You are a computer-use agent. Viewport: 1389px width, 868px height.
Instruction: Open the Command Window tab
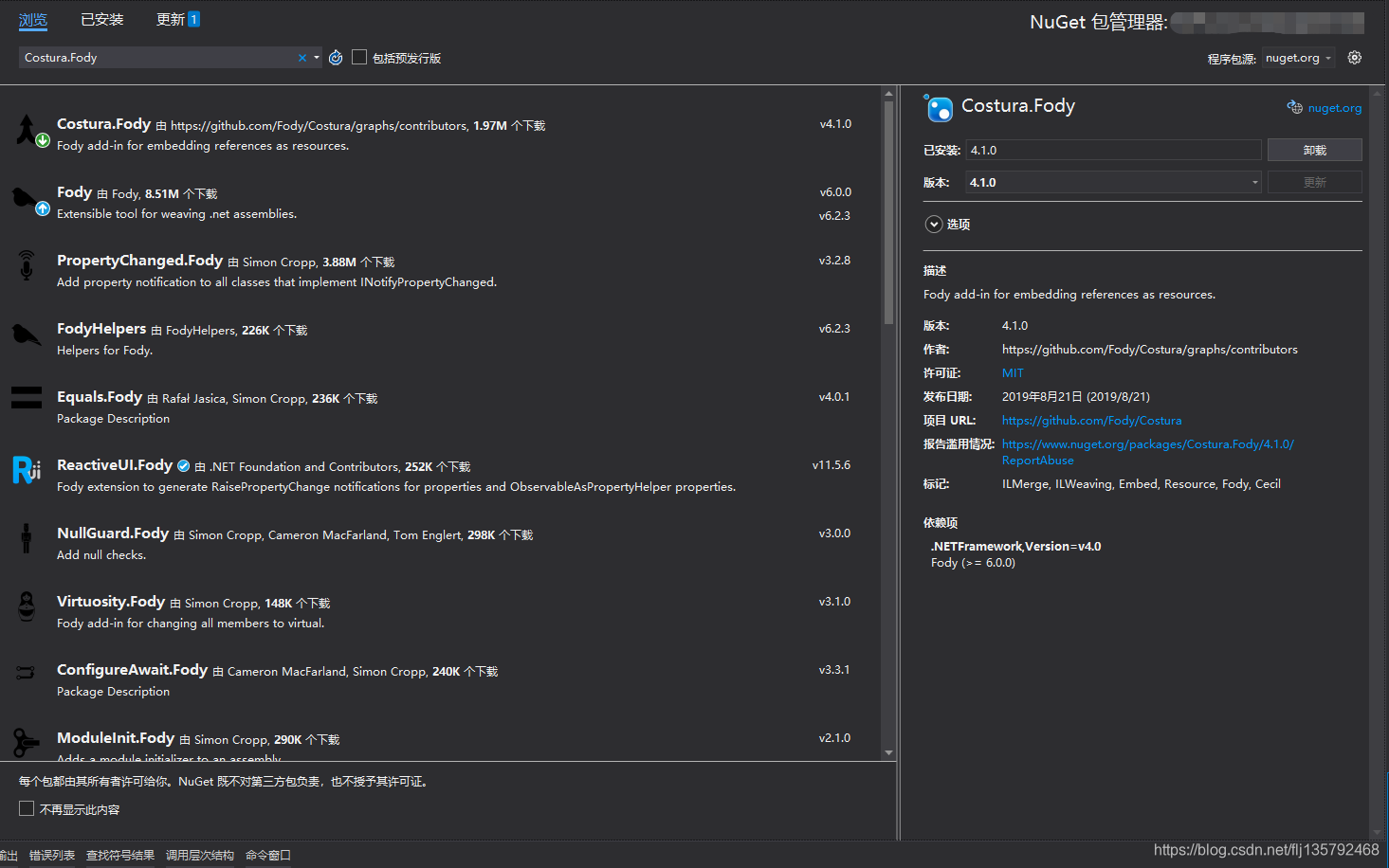point(268,855)
